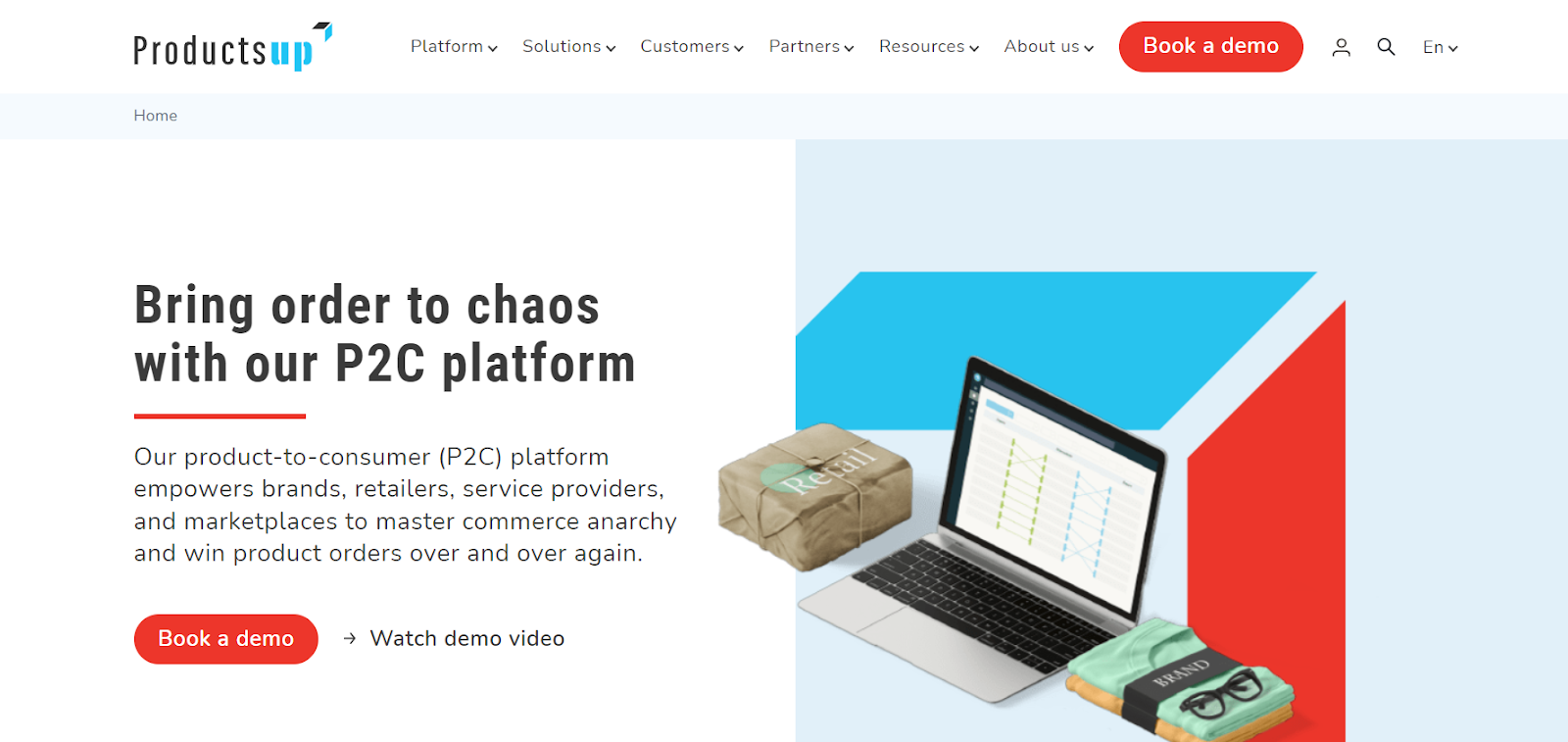The height and width of the screenshot is (742, 1568).
Task: Click the search magnifier icon
Action: coord(1386,47)
